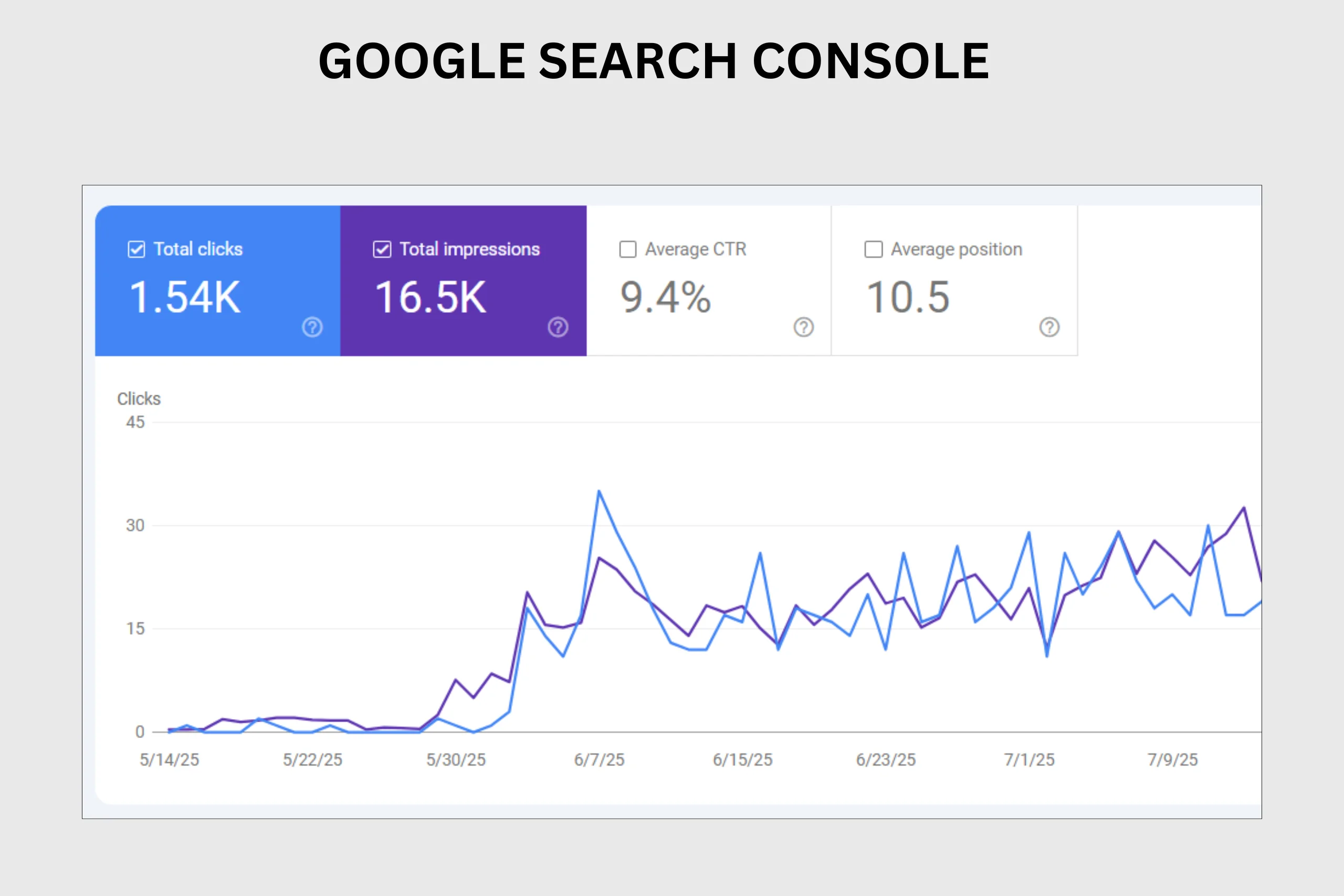Open help icon on Total clicks card
This screenshot has width=1344, height=896.
point(312,328)
